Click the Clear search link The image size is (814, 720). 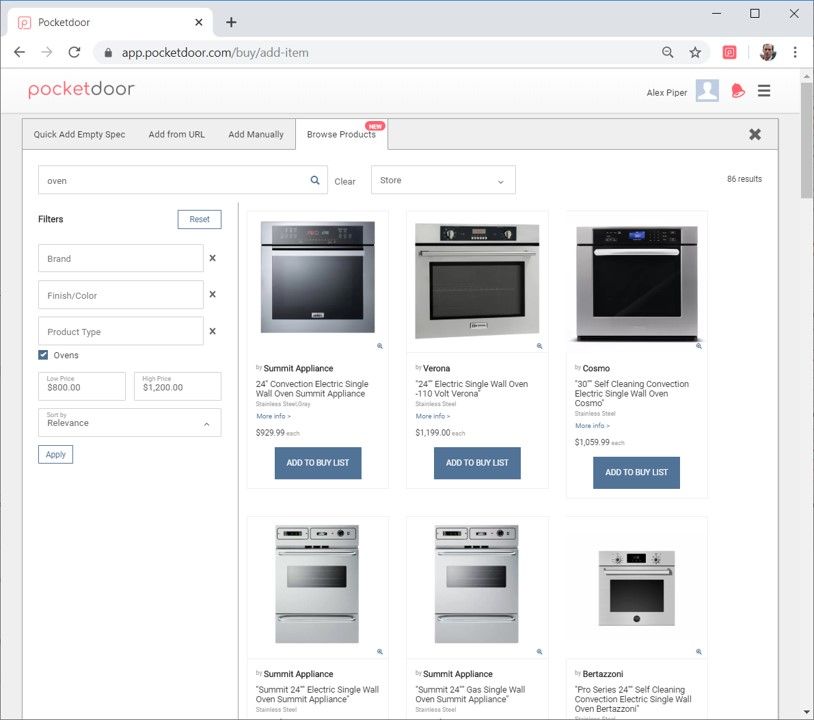[x=345, y=181]
